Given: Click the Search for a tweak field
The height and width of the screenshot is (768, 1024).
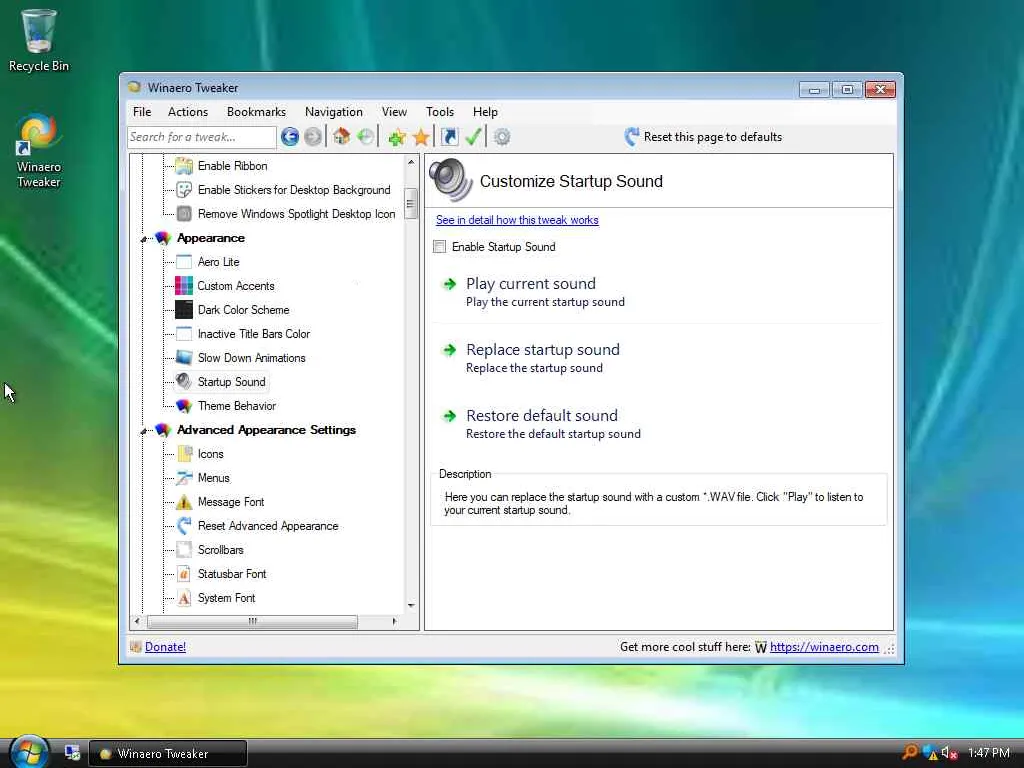Looking at the screenshot, I should 201,136.
